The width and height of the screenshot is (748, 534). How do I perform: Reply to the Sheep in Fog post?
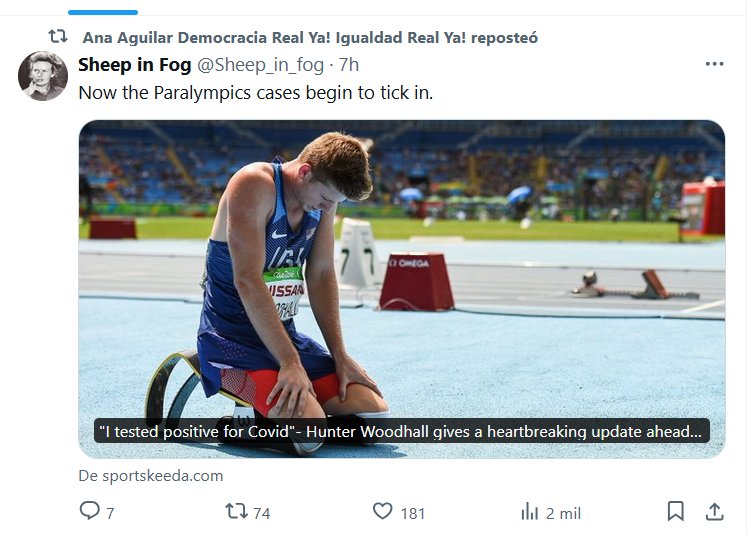(90, 511)
